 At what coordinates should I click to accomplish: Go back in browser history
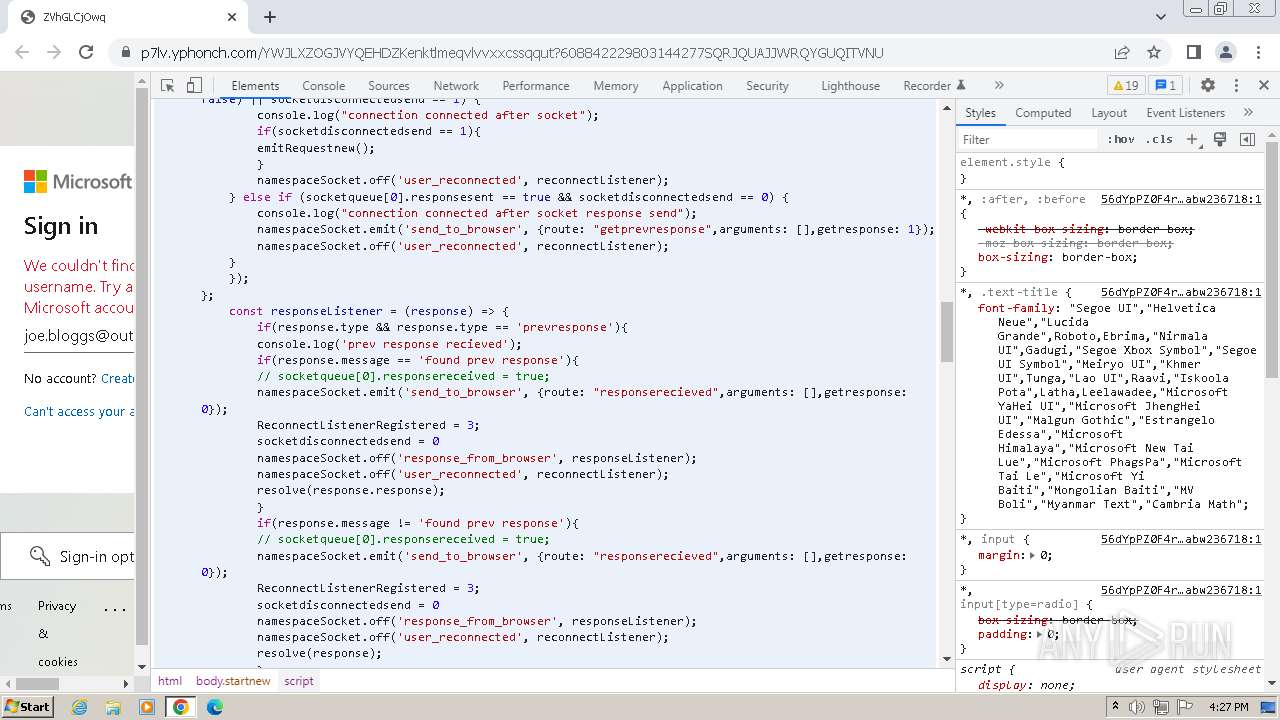22,53
